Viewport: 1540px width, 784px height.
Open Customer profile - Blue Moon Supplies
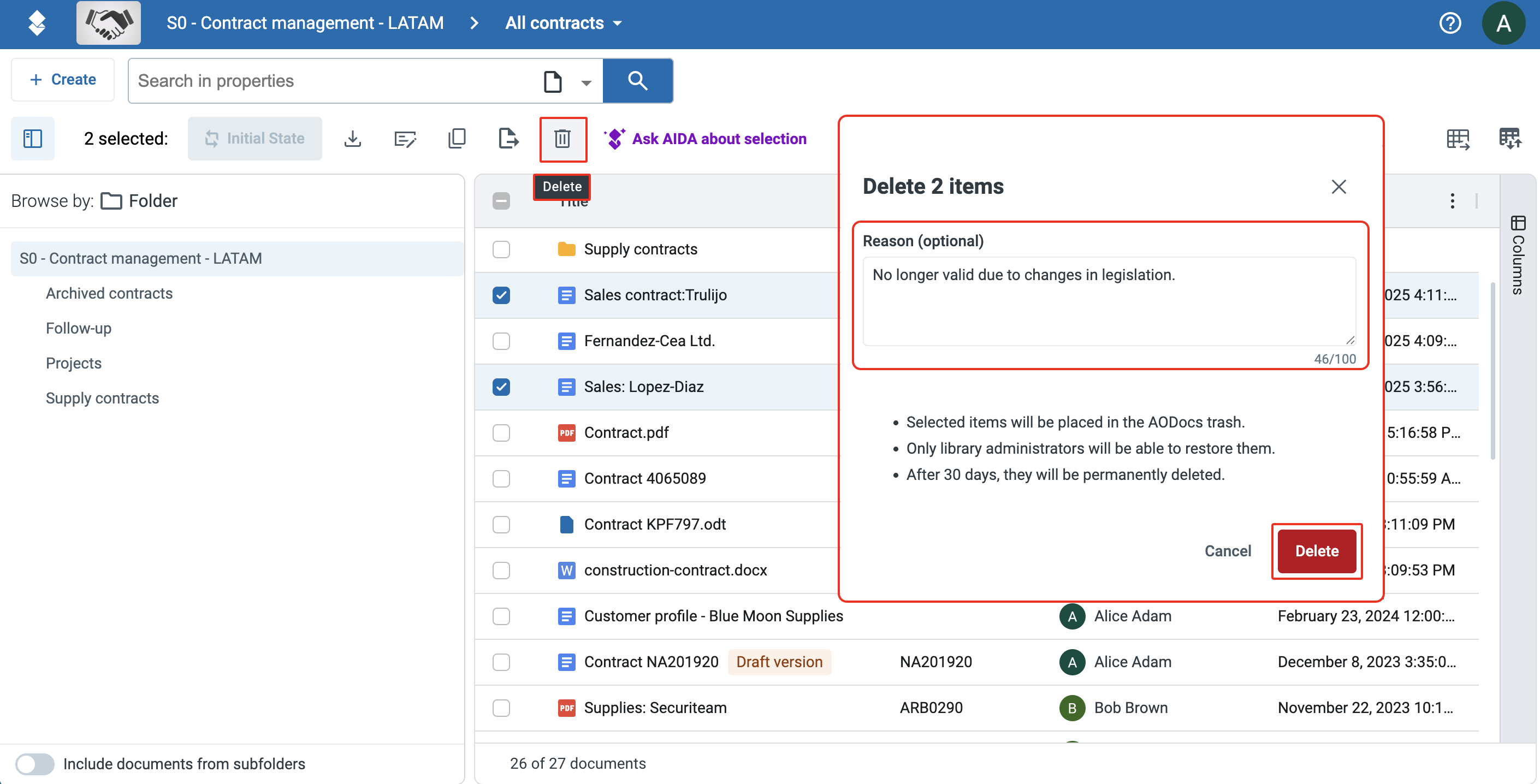(713, 616)
